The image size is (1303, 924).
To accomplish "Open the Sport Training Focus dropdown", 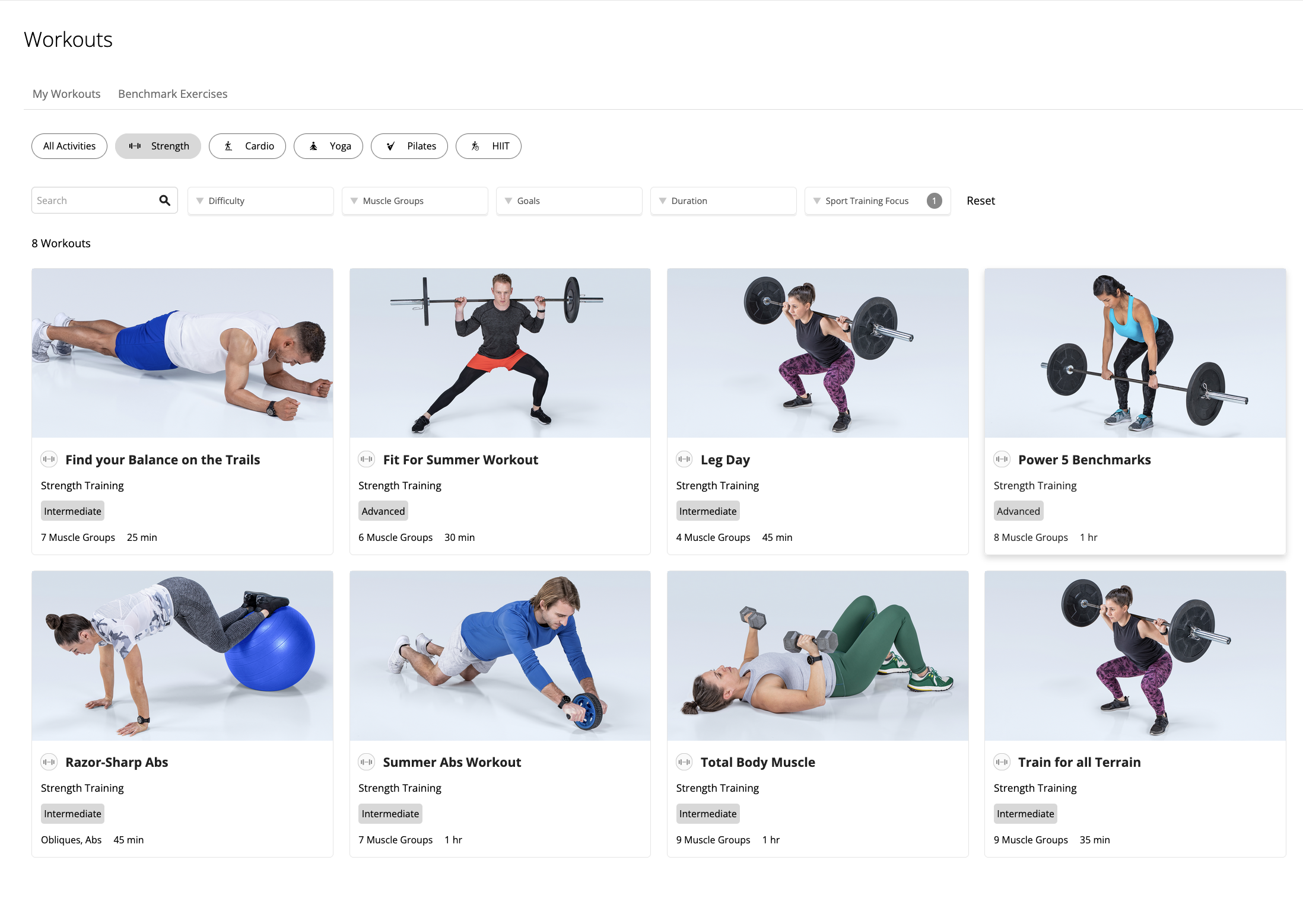I will (876, 201).
